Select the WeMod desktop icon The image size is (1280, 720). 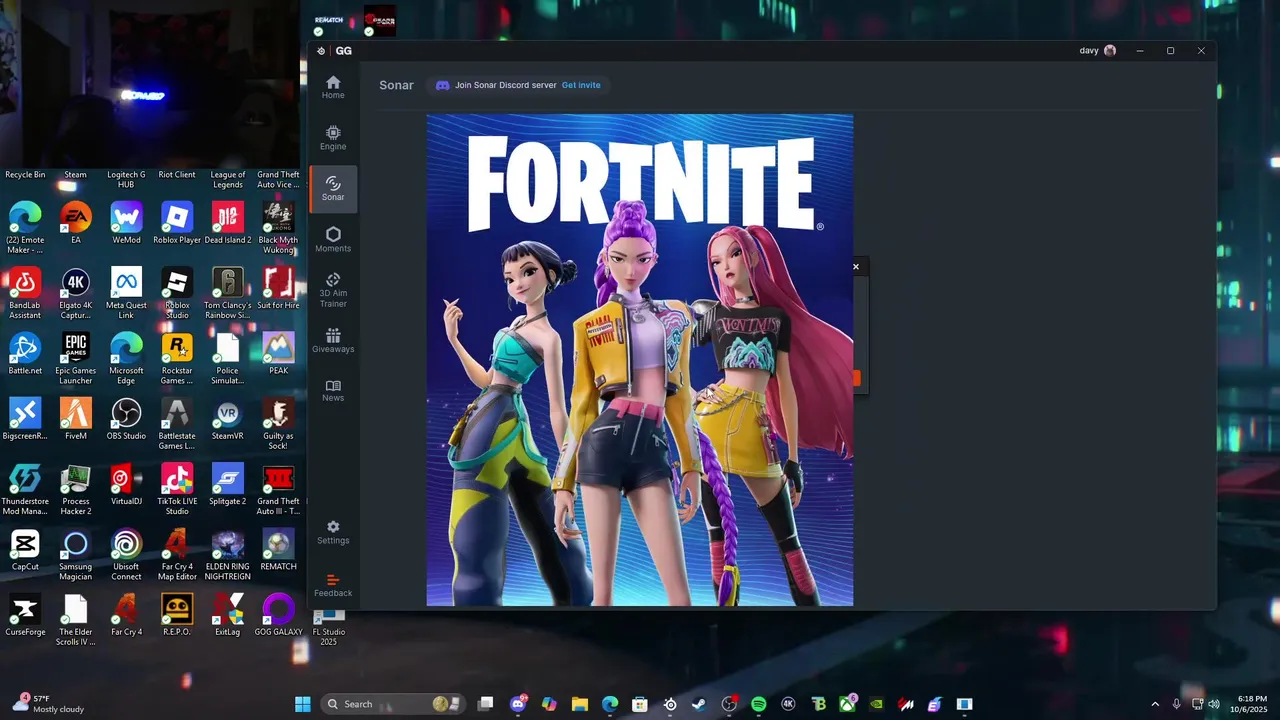pos(126,223)
